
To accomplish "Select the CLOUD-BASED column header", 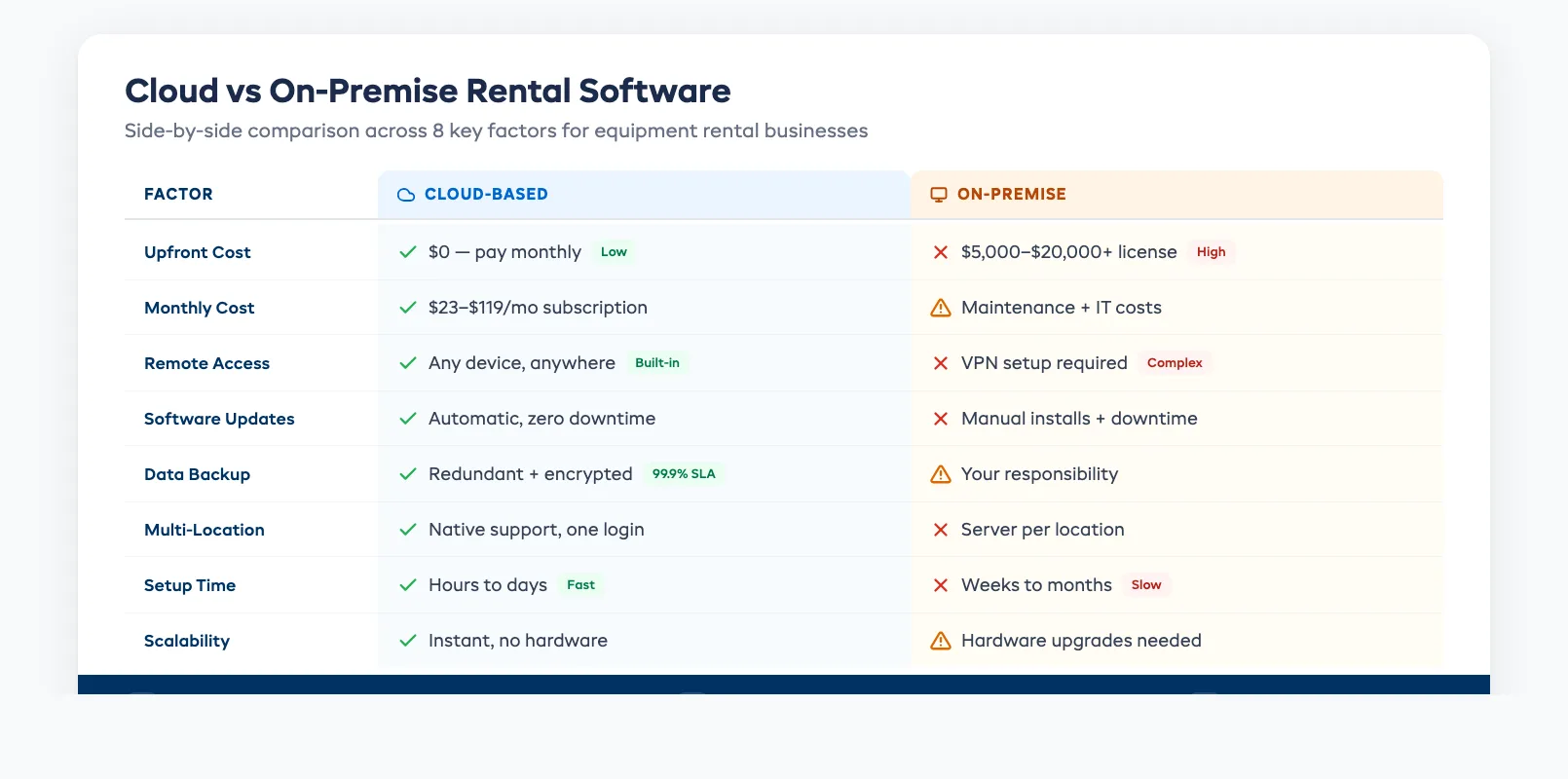I will click(x=644, y=195).
